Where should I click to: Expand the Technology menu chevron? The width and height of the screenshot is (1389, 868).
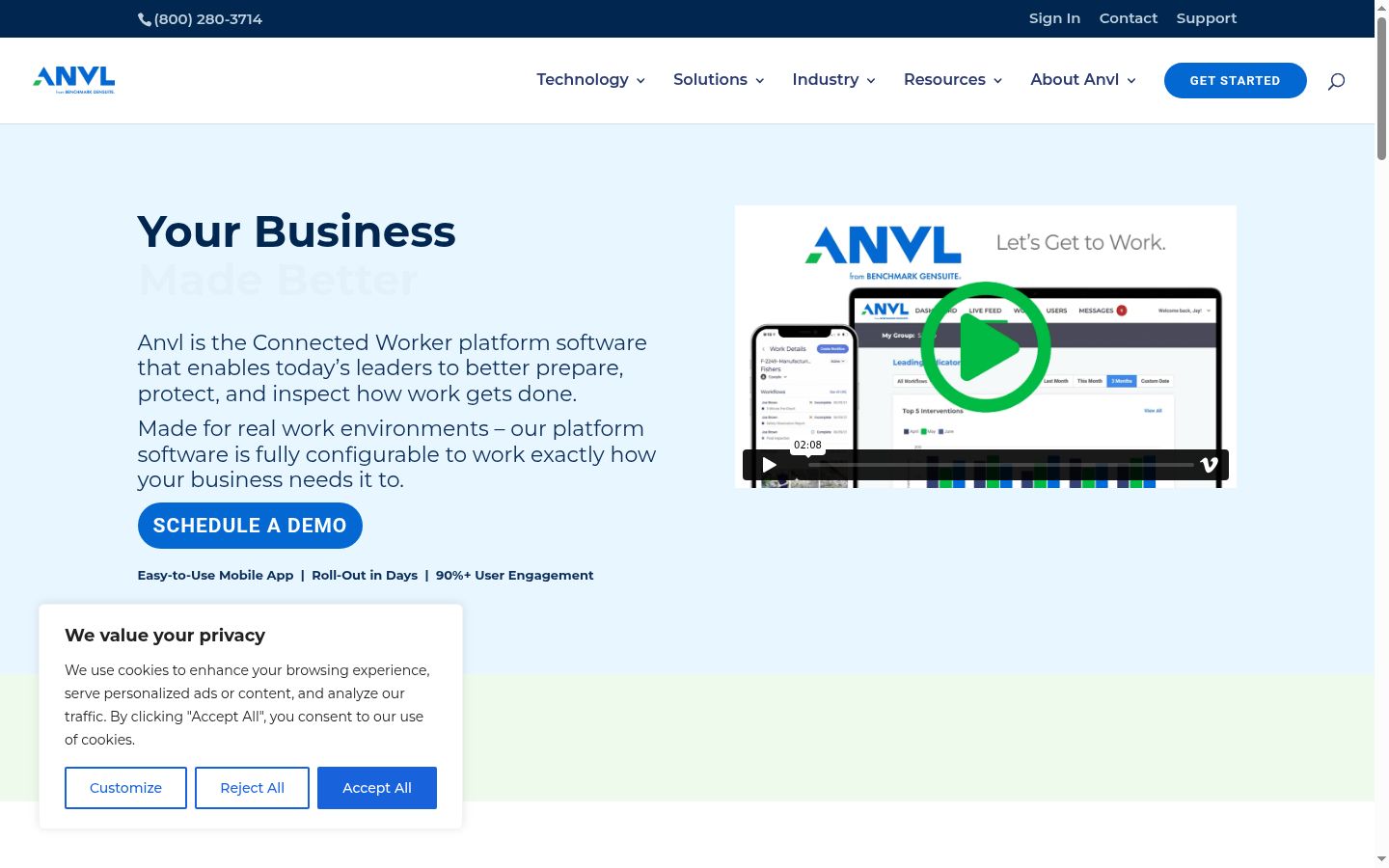tap(640, 81)
